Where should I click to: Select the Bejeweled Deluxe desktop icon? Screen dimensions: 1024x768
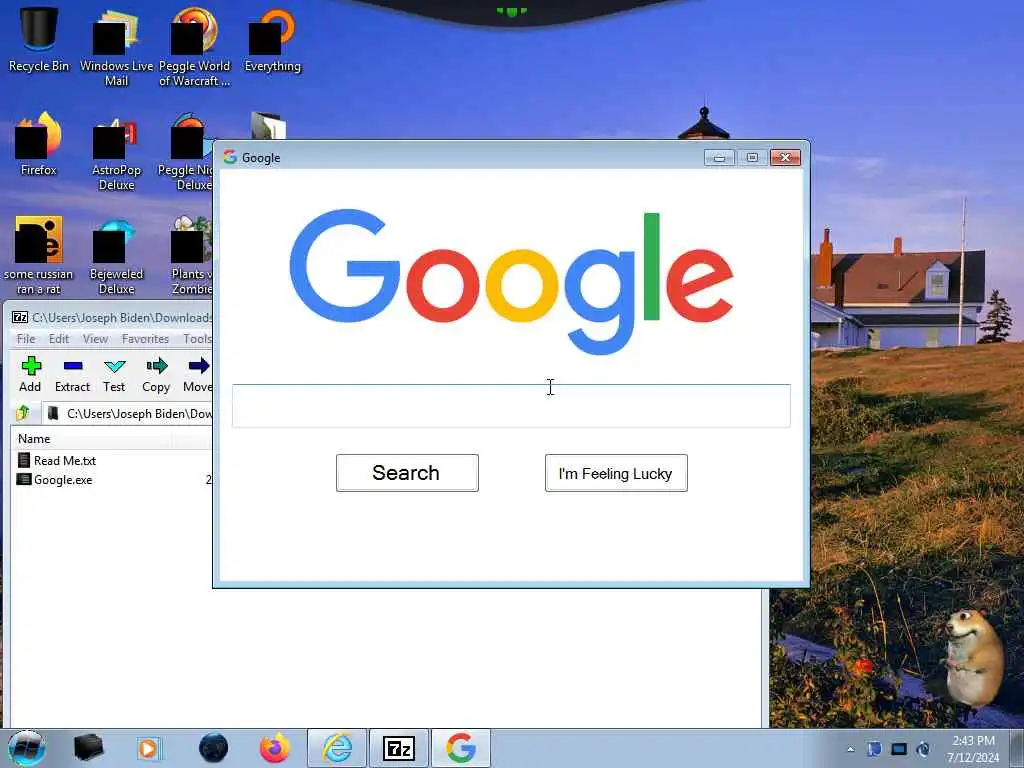(116, 256)
